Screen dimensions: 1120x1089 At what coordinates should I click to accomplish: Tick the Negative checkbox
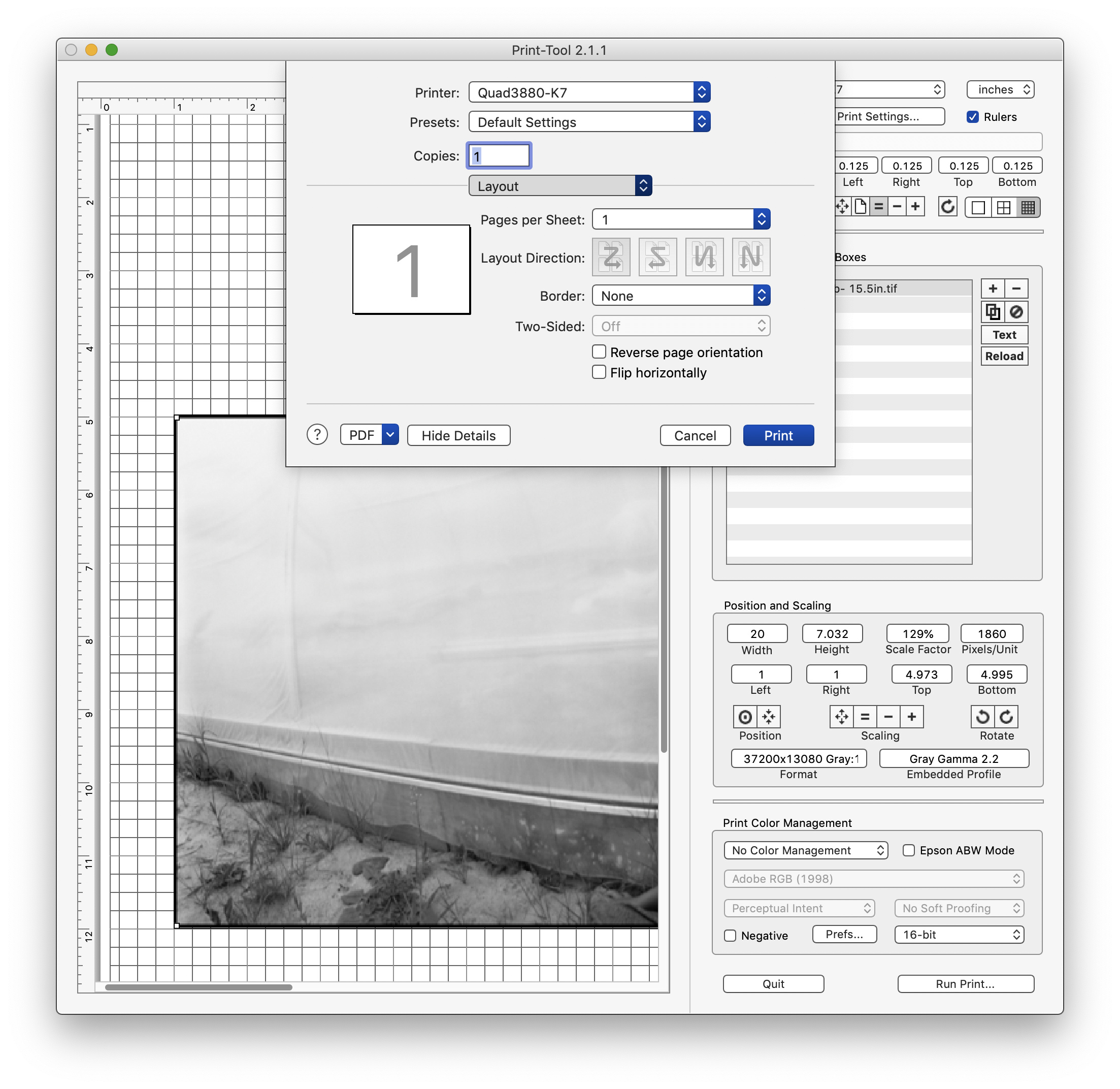pyautogui.click(x=730, y=936)
